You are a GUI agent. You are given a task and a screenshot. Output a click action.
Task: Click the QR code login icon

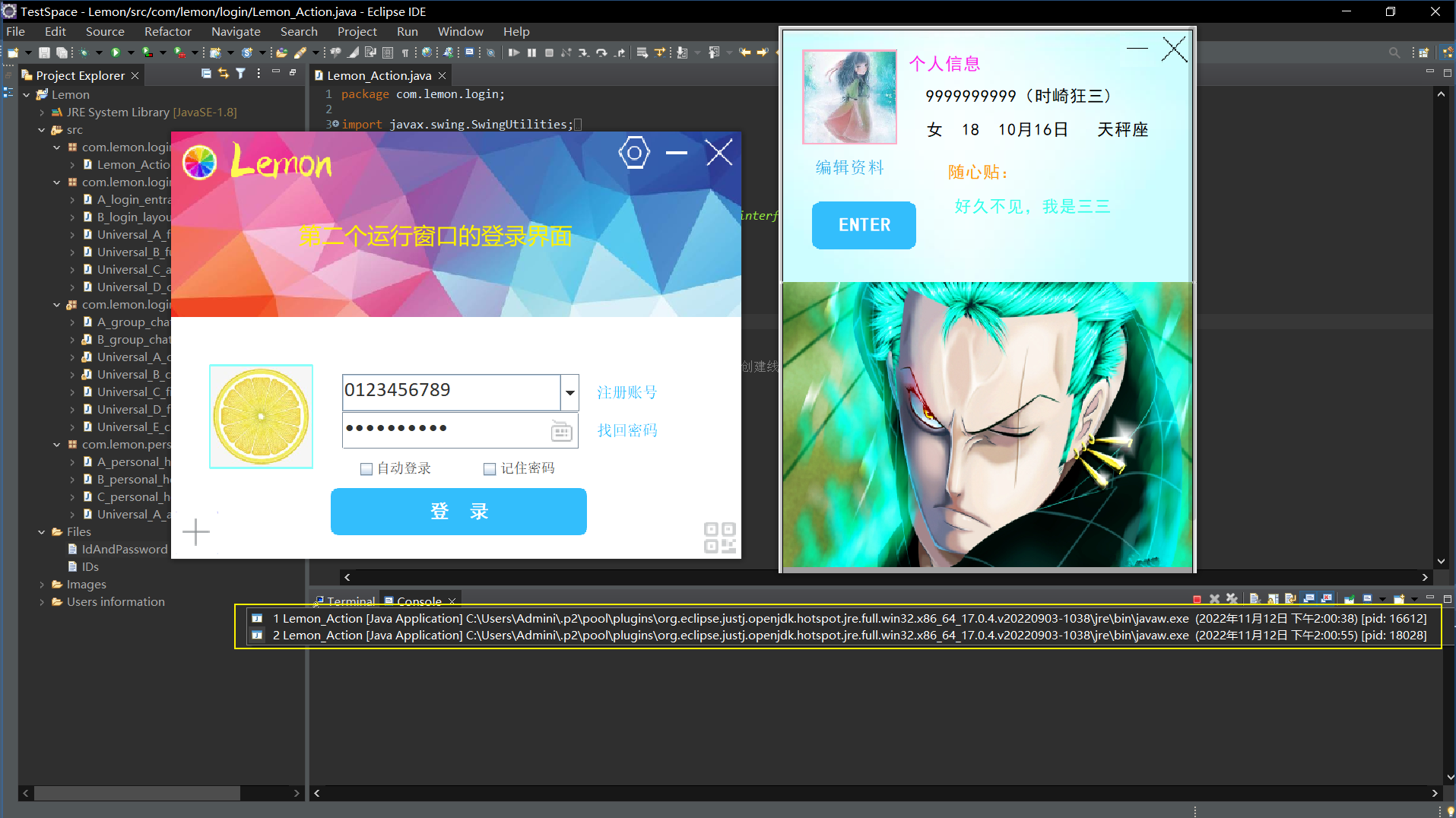[x=719, y=536]
